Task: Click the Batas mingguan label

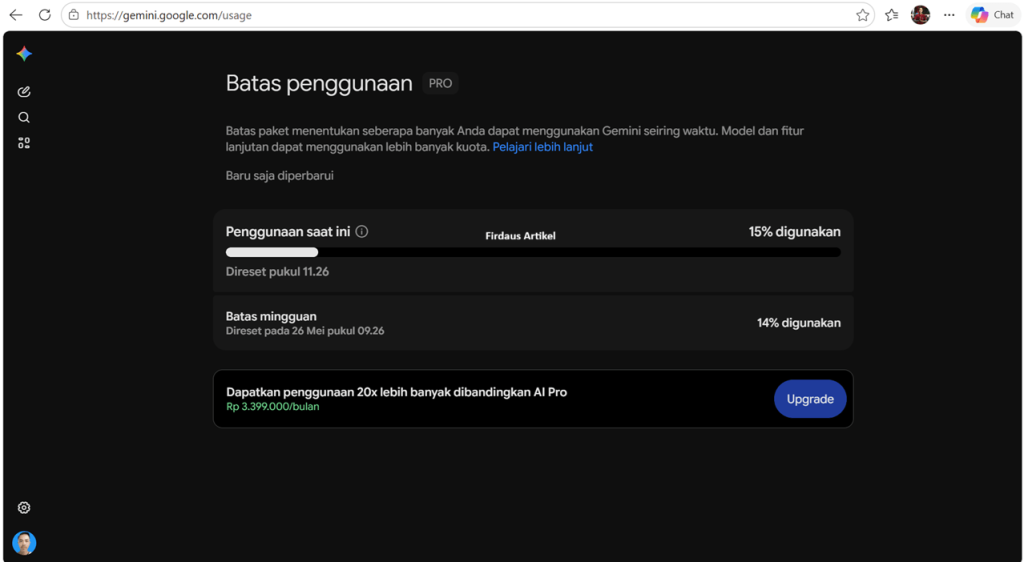Action: point(271,316)
